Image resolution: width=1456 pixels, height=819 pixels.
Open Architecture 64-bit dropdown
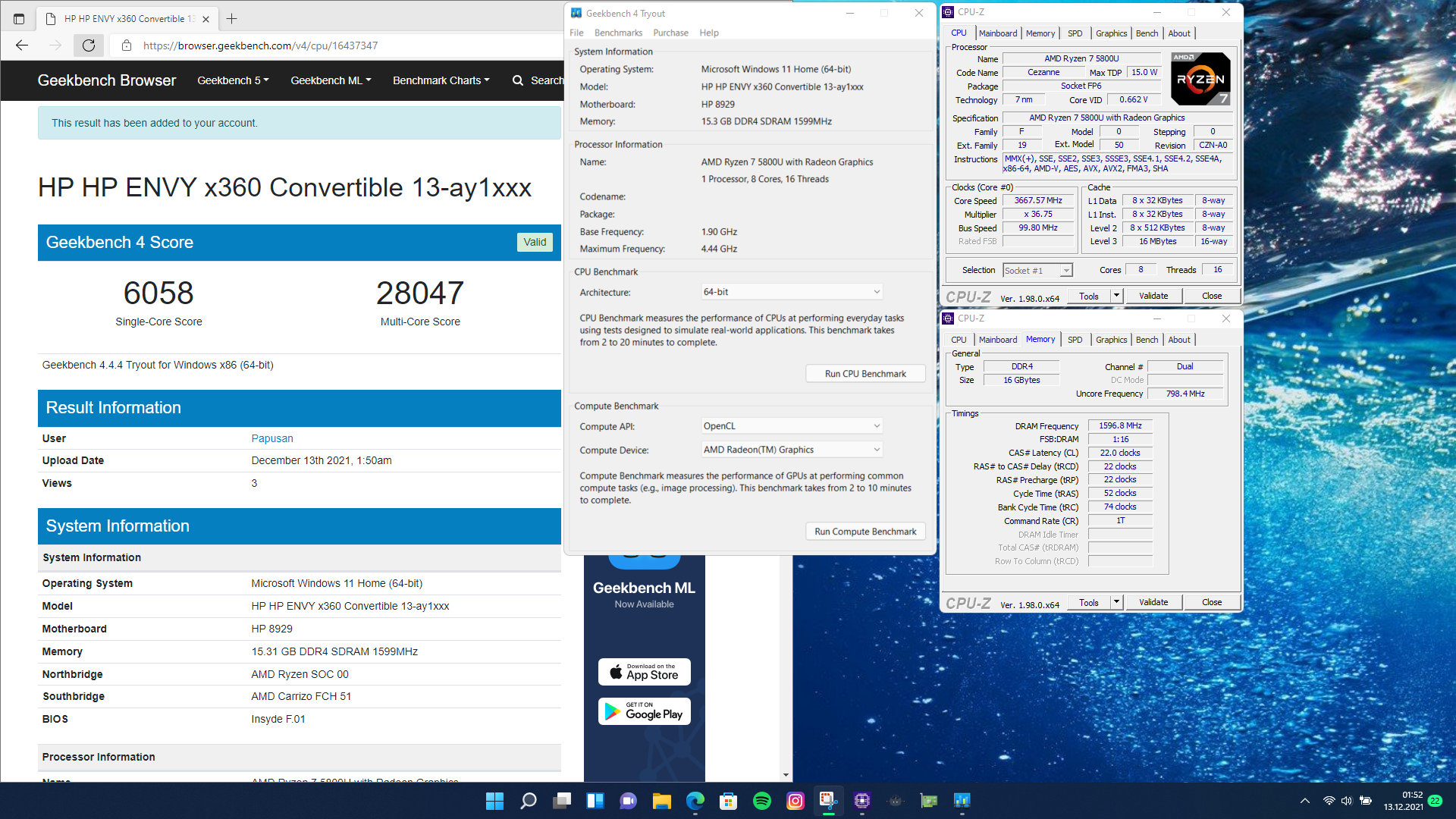pos(792,292)
